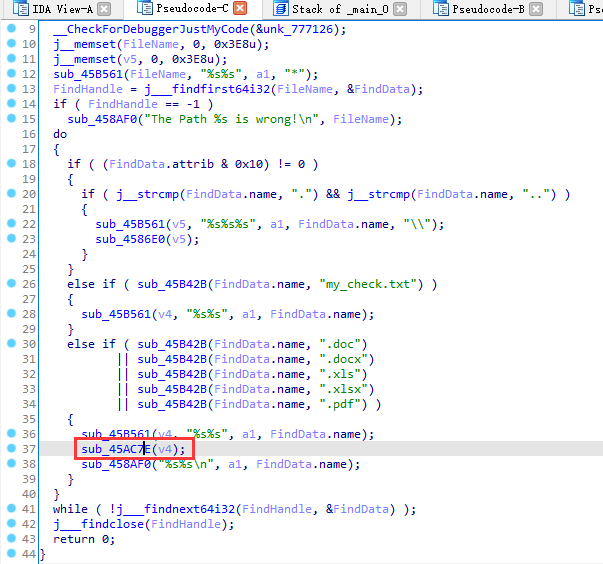
Task: Click __CheckForDebuggerJustMyCode function call
Action: click(x=151, y=29)
